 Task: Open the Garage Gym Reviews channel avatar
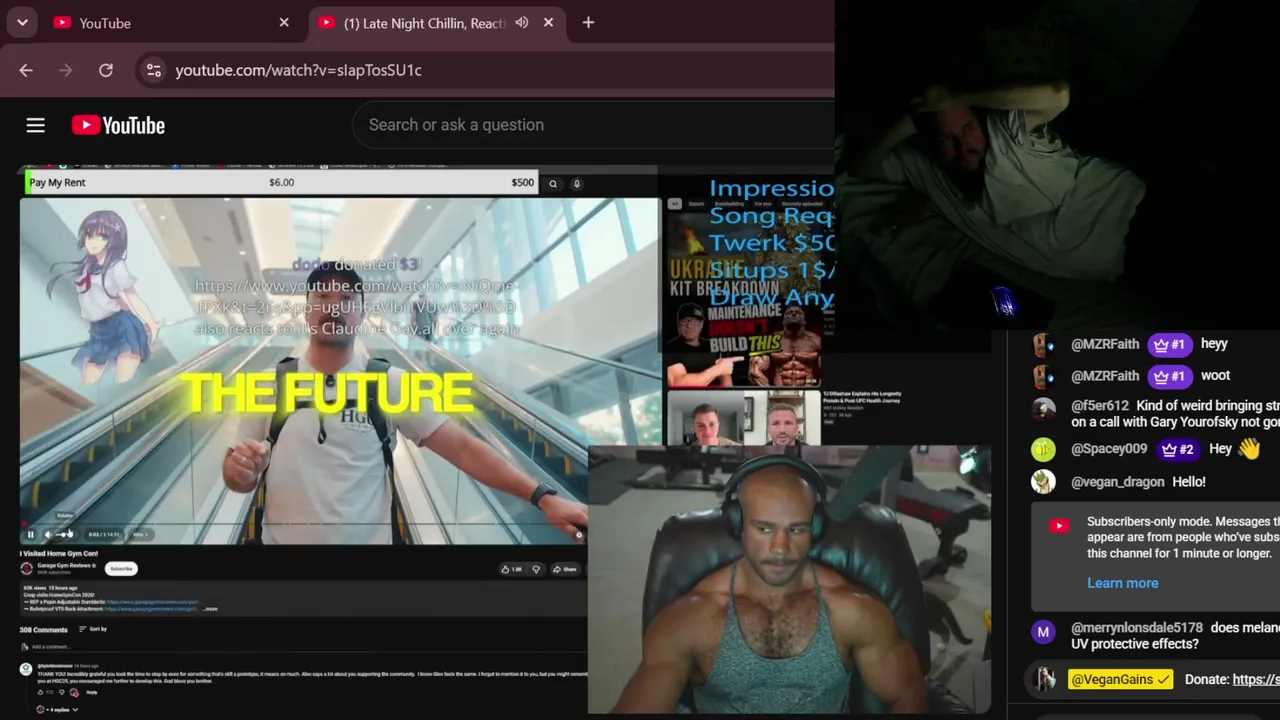(27, 568)
